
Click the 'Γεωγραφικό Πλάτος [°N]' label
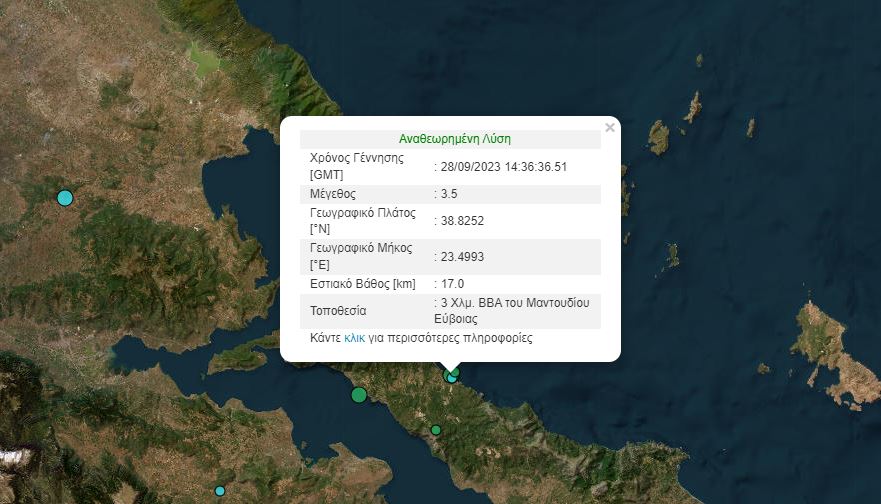tap(363, 221)
